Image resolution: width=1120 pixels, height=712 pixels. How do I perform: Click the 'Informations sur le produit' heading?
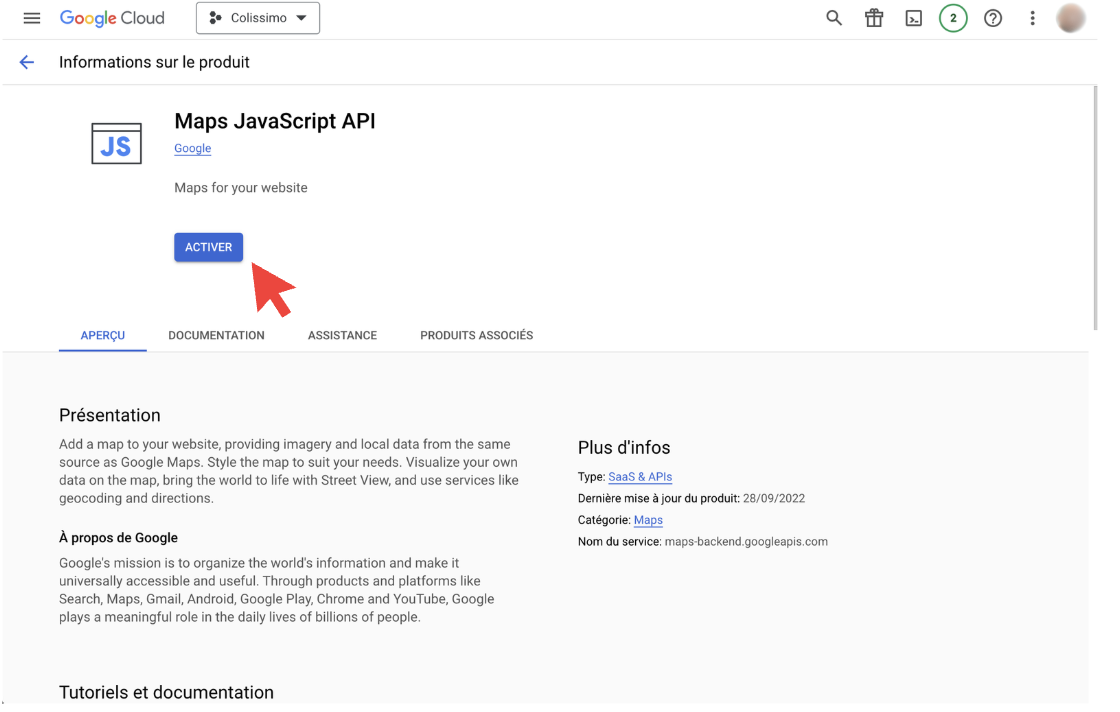154,62
